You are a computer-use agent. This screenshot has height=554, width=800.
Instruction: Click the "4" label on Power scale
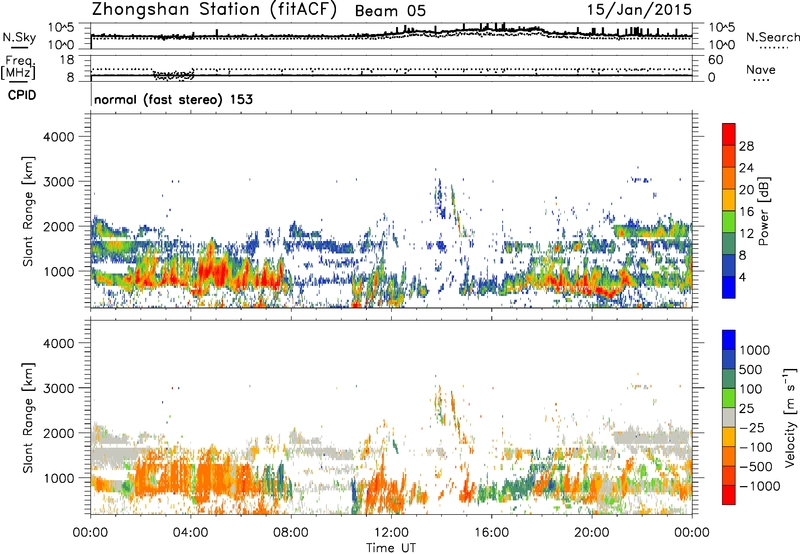pos(742,277)
